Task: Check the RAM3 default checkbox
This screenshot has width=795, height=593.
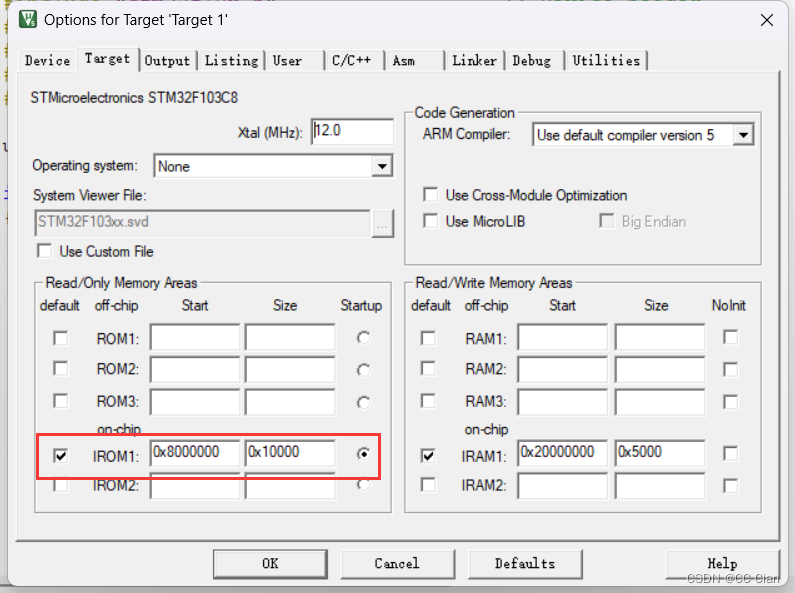Action: coord(428,401)
